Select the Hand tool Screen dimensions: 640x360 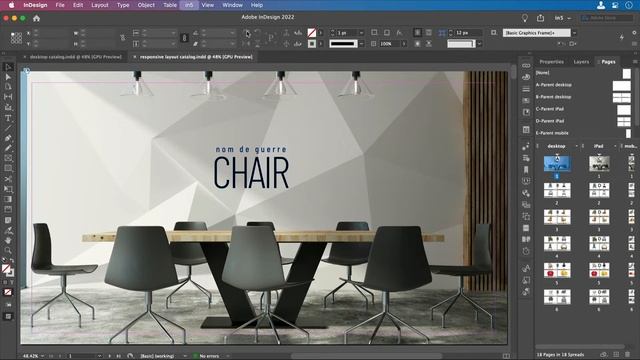(8, 240)
